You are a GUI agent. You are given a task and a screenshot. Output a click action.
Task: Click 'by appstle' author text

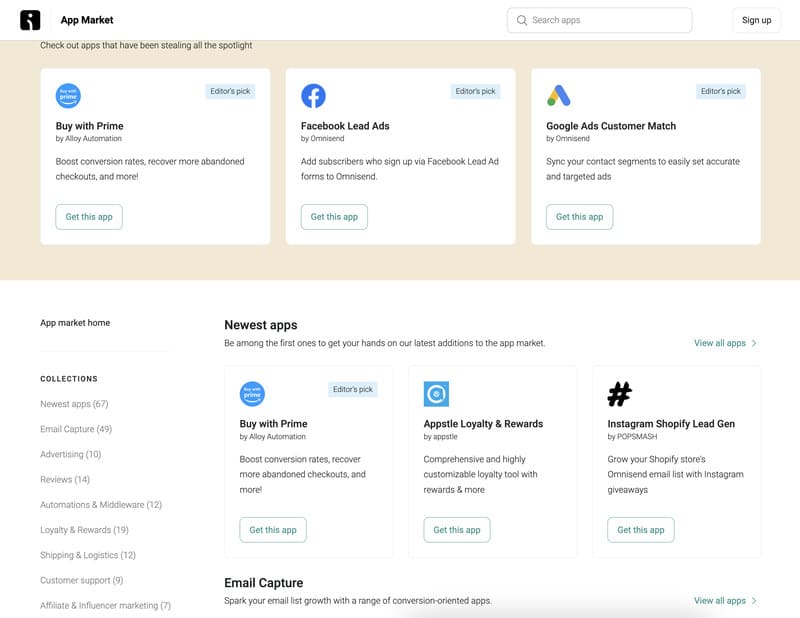click(x=440, y=436)
